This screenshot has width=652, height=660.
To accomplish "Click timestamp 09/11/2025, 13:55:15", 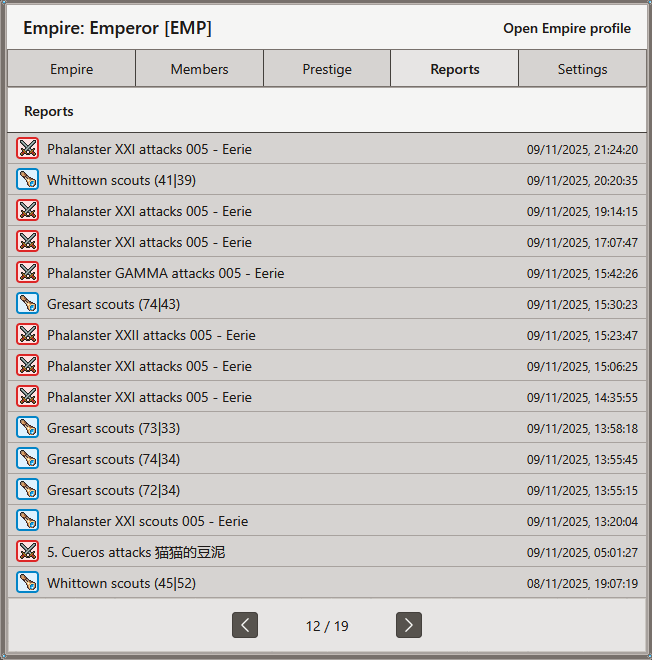I will pyautogui.click(x=582, y=490).
